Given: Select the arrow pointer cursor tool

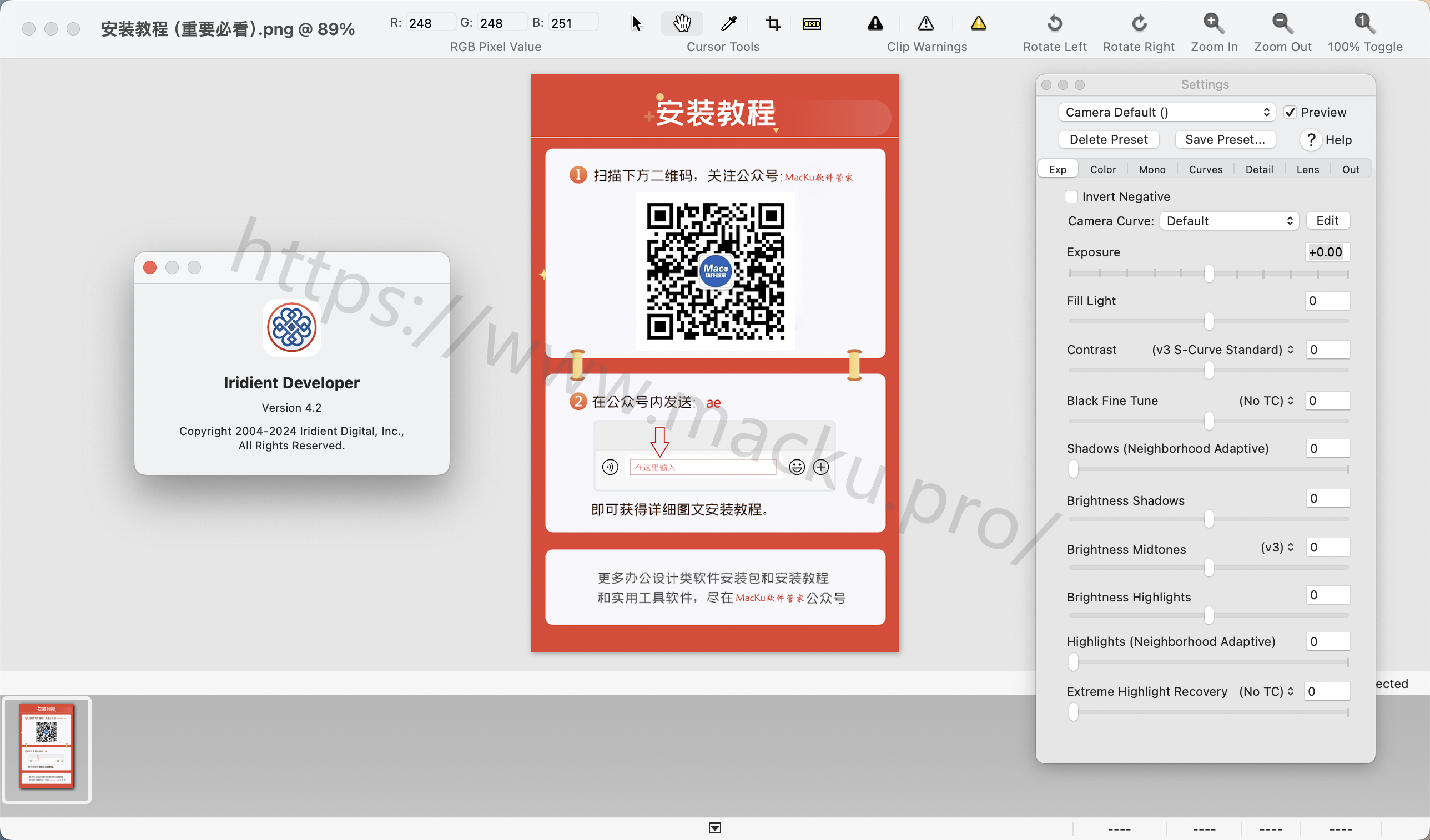Looking at the screenshot, I should point(637,23).
